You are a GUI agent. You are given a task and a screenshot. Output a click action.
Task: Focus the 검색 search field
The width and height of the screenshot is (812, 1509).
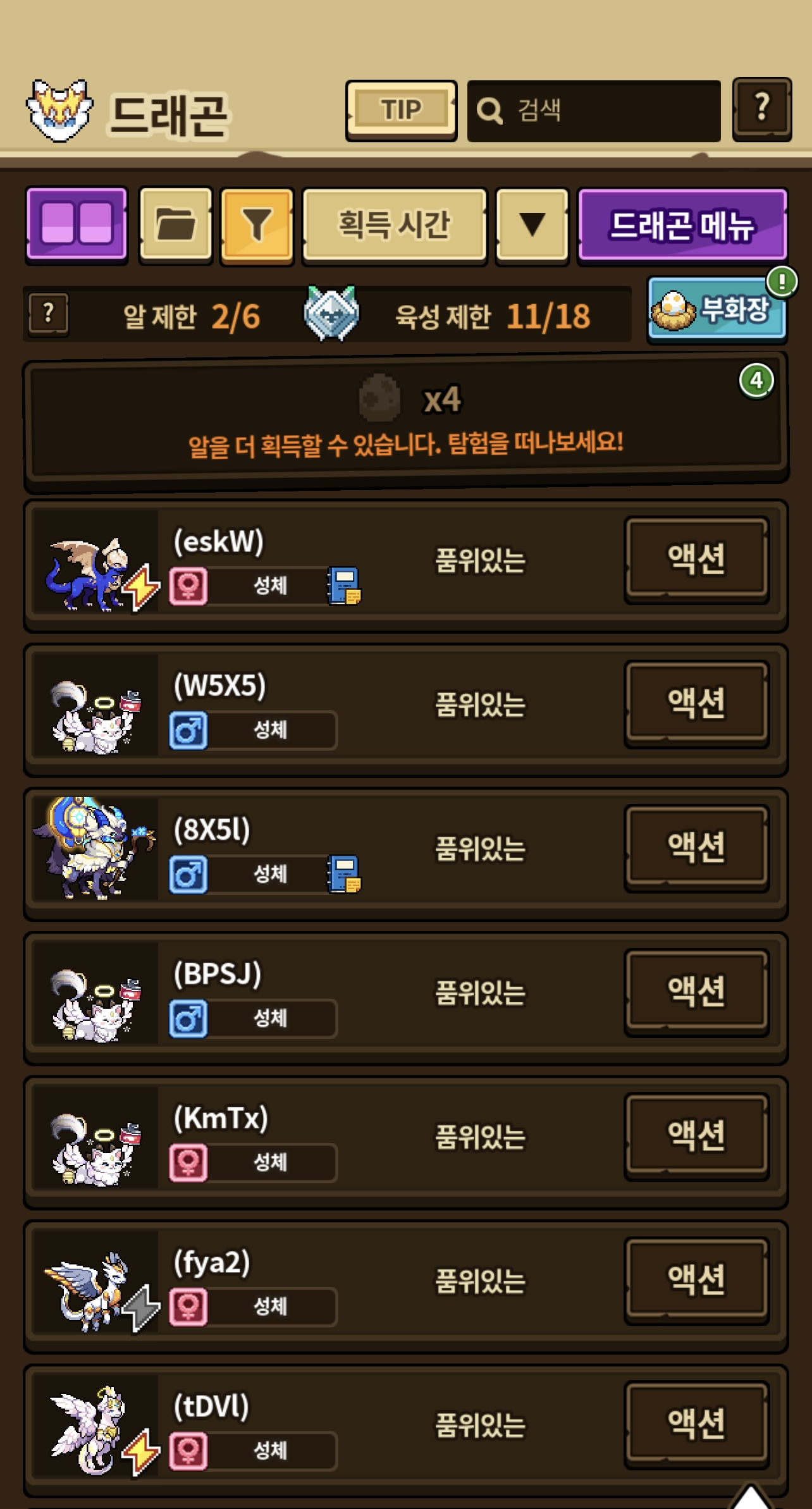point(594,111)
